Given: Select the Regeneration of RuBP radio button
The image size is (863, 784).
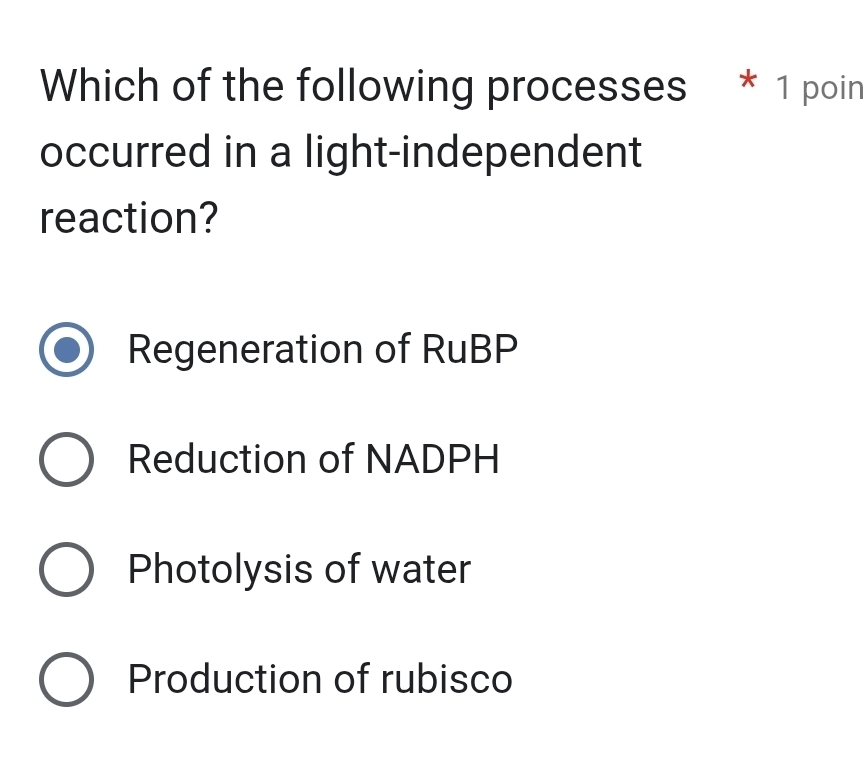Looking at the screenshot, I should (x=66, y=350).
